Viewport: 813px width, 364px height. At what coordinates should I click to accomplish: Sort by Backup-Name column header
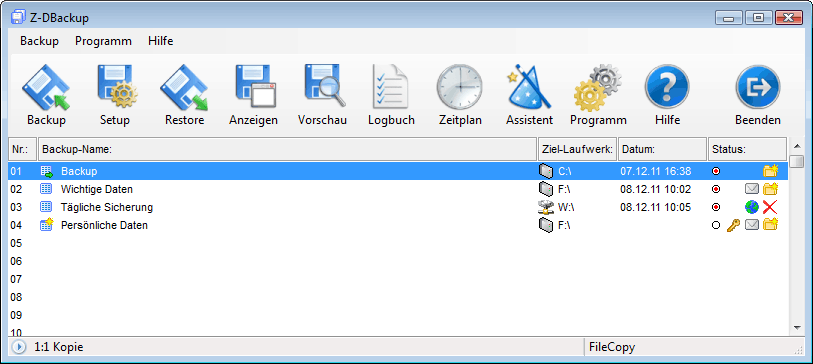pos(287,149)
